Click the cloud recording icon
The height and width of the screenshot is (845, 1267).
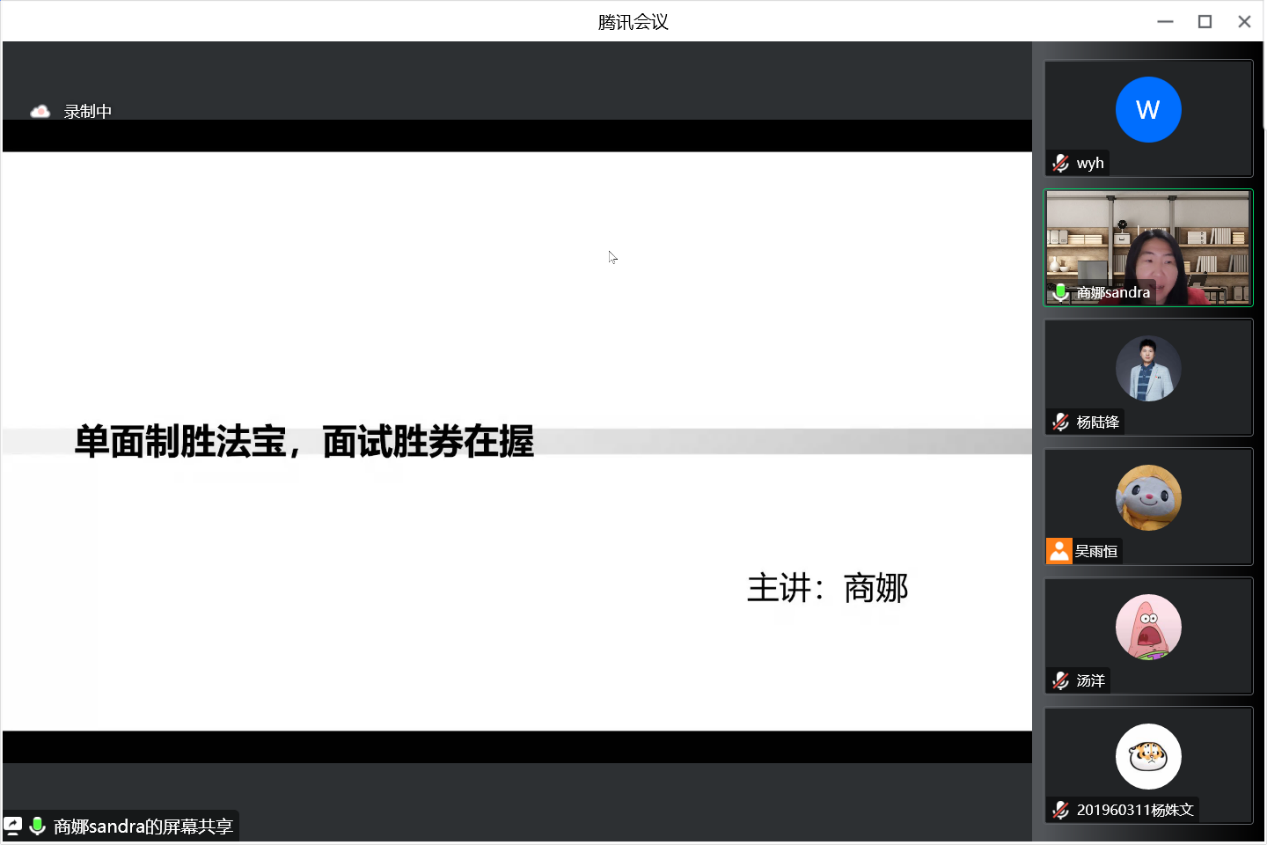pyautogui.click(x=40, y=112)
